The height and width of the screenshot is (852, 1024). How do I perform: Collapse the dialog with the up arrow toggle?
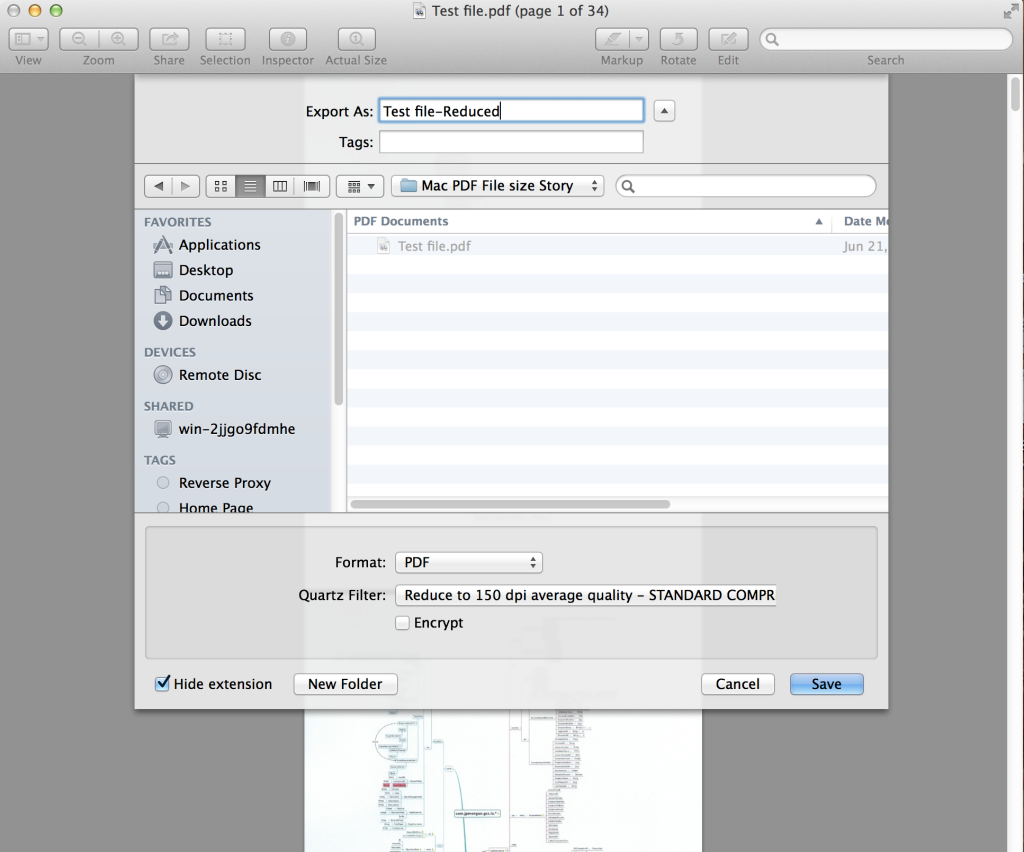[664, 110]
